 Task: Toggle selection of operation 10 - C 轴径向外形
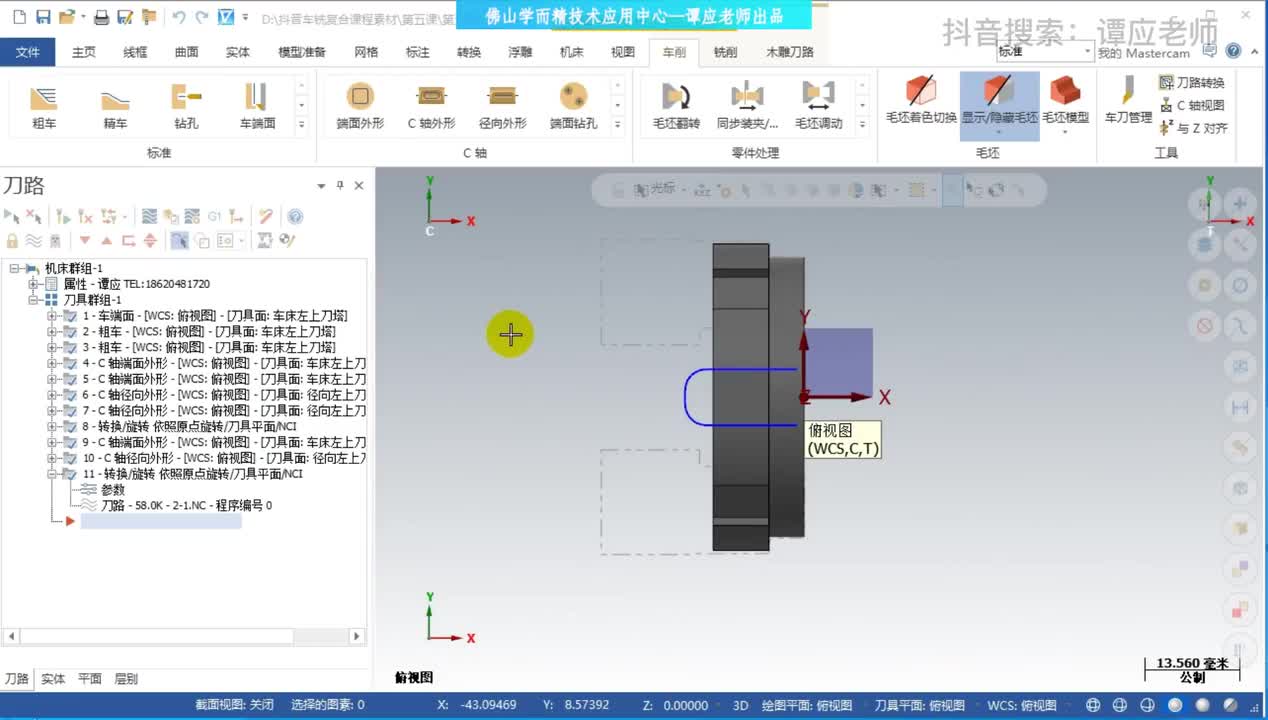tap(70, 457)
